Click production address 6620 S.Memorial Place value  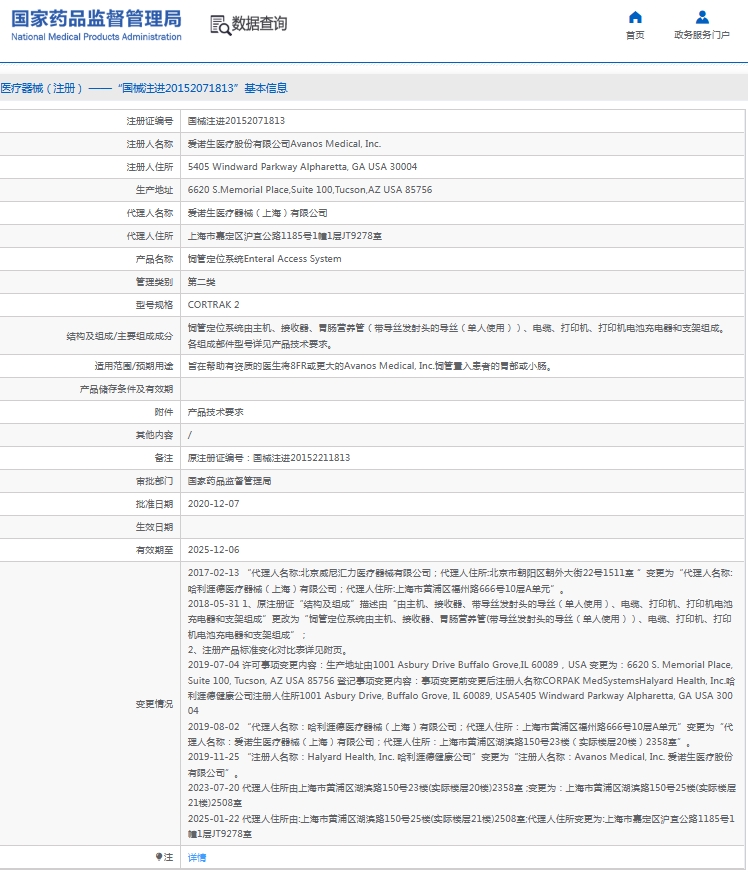coord(310,190)
